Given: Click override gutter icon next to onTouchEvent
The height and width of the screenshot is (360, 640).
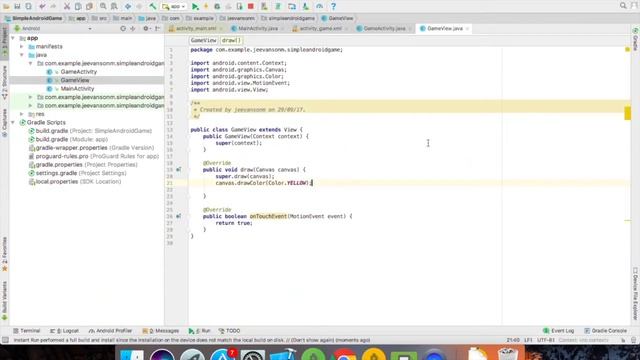Looking at the screenshot, I should (178, 216).
